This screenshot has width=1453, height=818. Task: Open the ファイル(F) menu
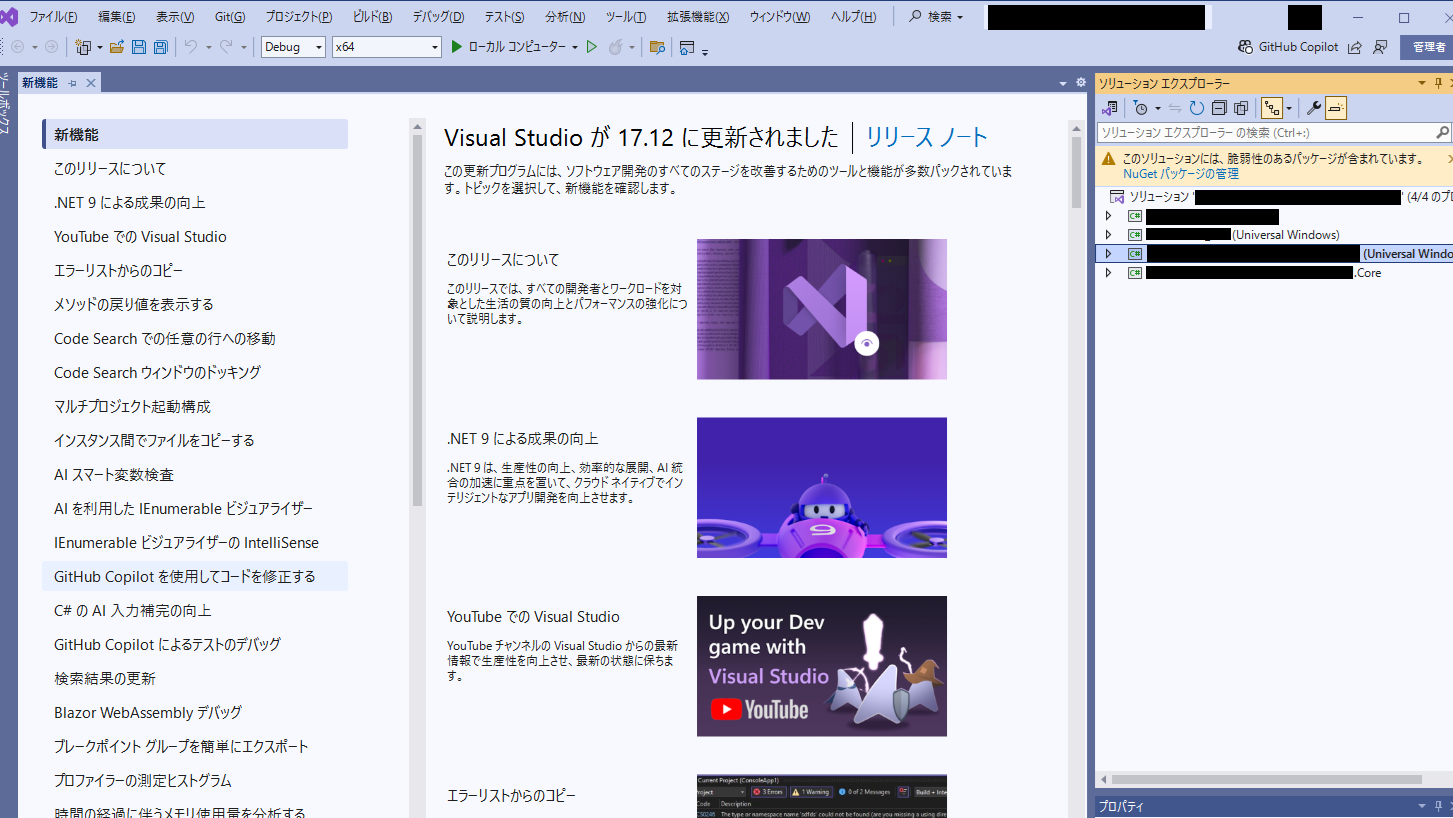point(54,17)
